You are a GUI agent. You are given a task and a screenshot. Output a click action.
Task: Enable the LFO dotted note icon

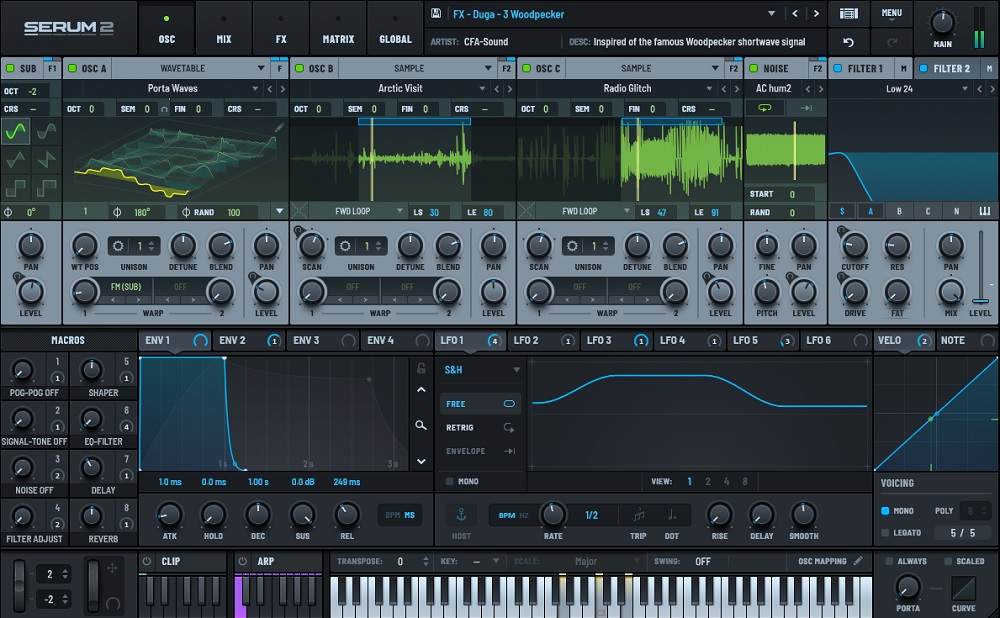[672, 515]
